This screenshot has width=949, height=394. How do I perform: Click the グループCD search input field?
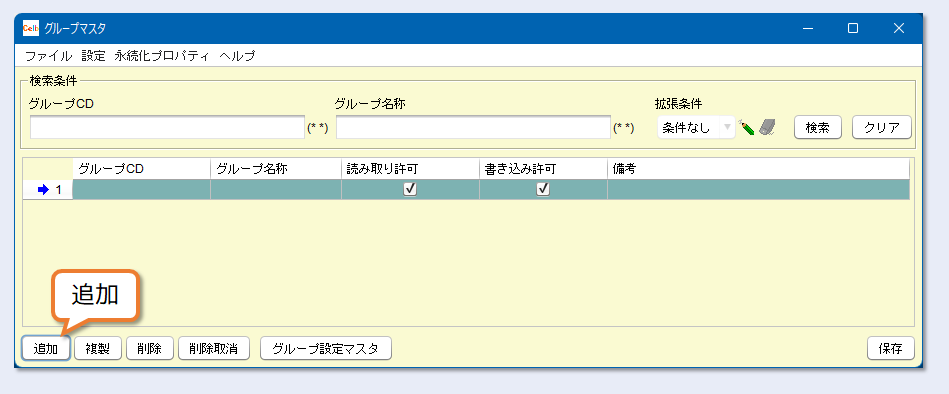(167, 128)
